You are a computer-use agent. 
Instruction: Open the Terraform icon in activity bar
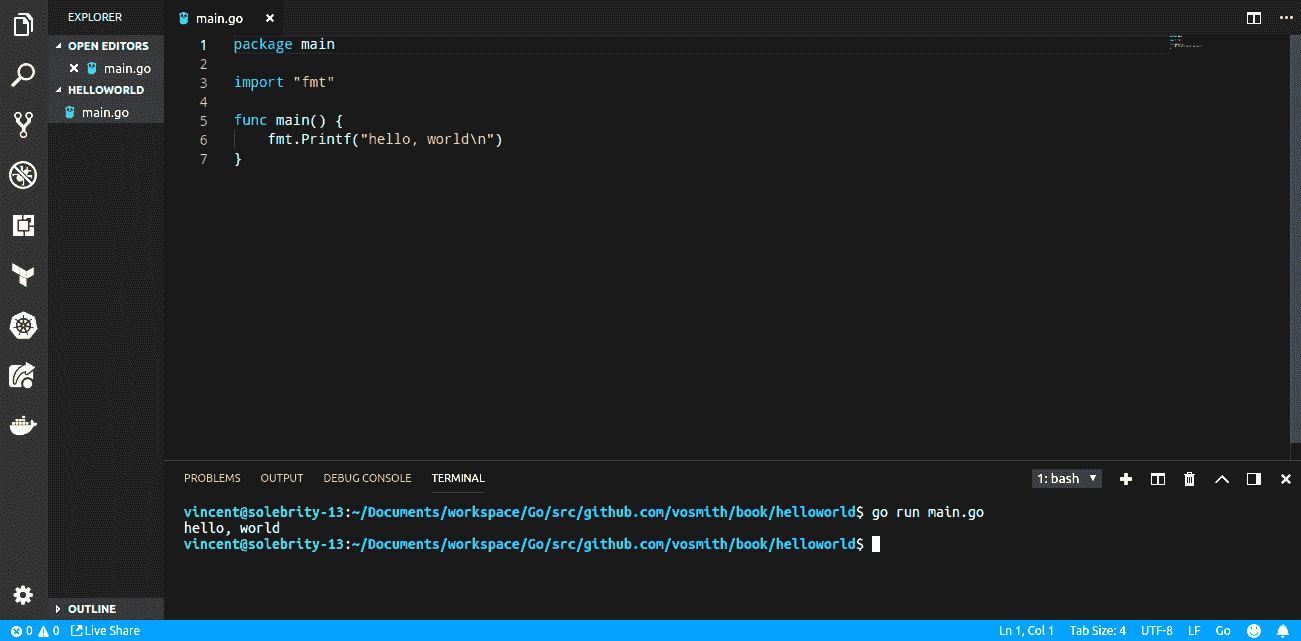coord(23,275)
